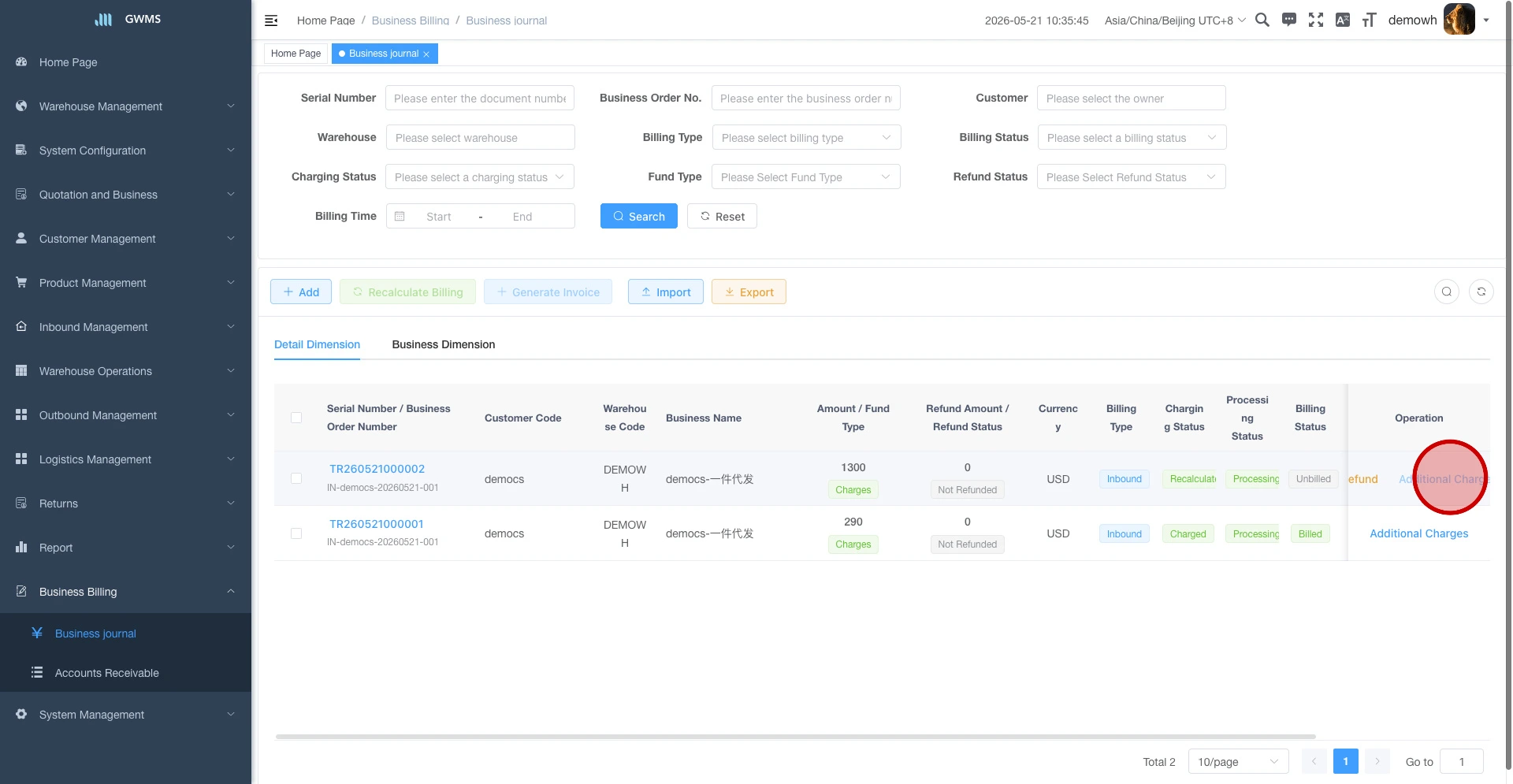The image size is (1513, 784).
Task: Click the round refresh icon above the table
Action: coord(1481,292)
